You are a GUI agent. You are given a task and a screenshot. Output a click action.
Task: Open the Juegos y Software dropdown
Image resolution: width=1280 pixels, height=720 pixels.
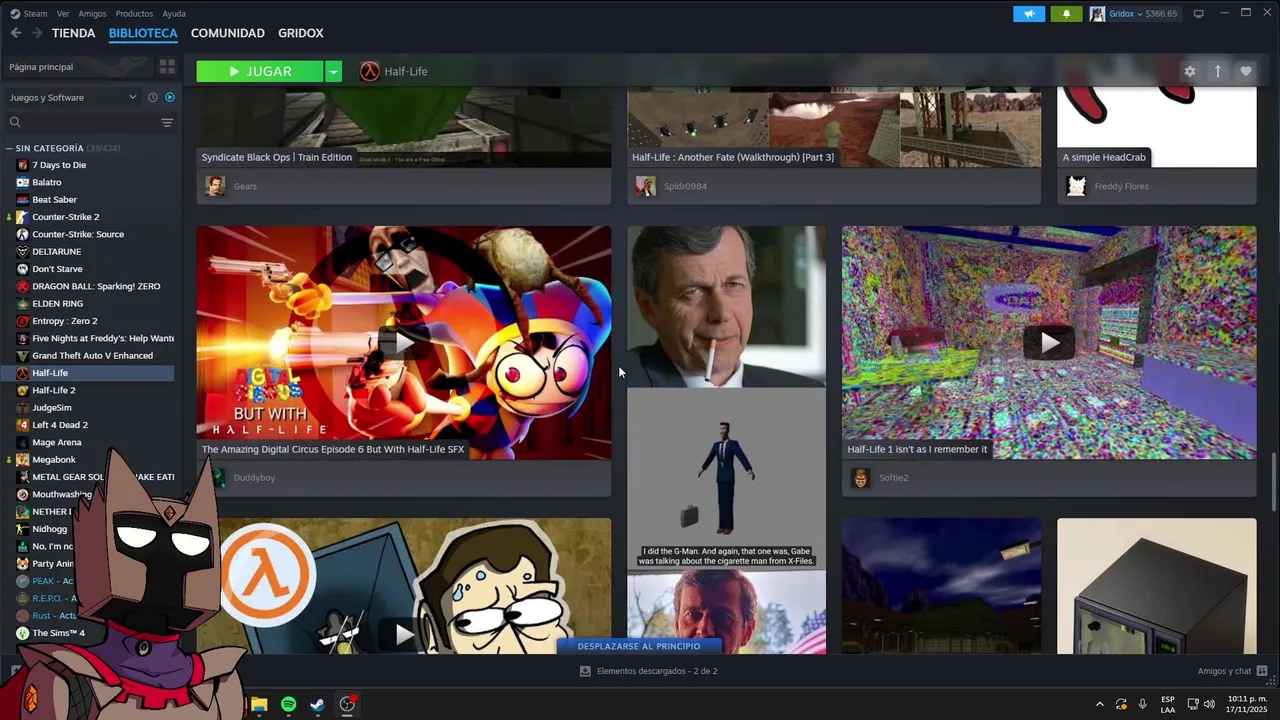72,97
